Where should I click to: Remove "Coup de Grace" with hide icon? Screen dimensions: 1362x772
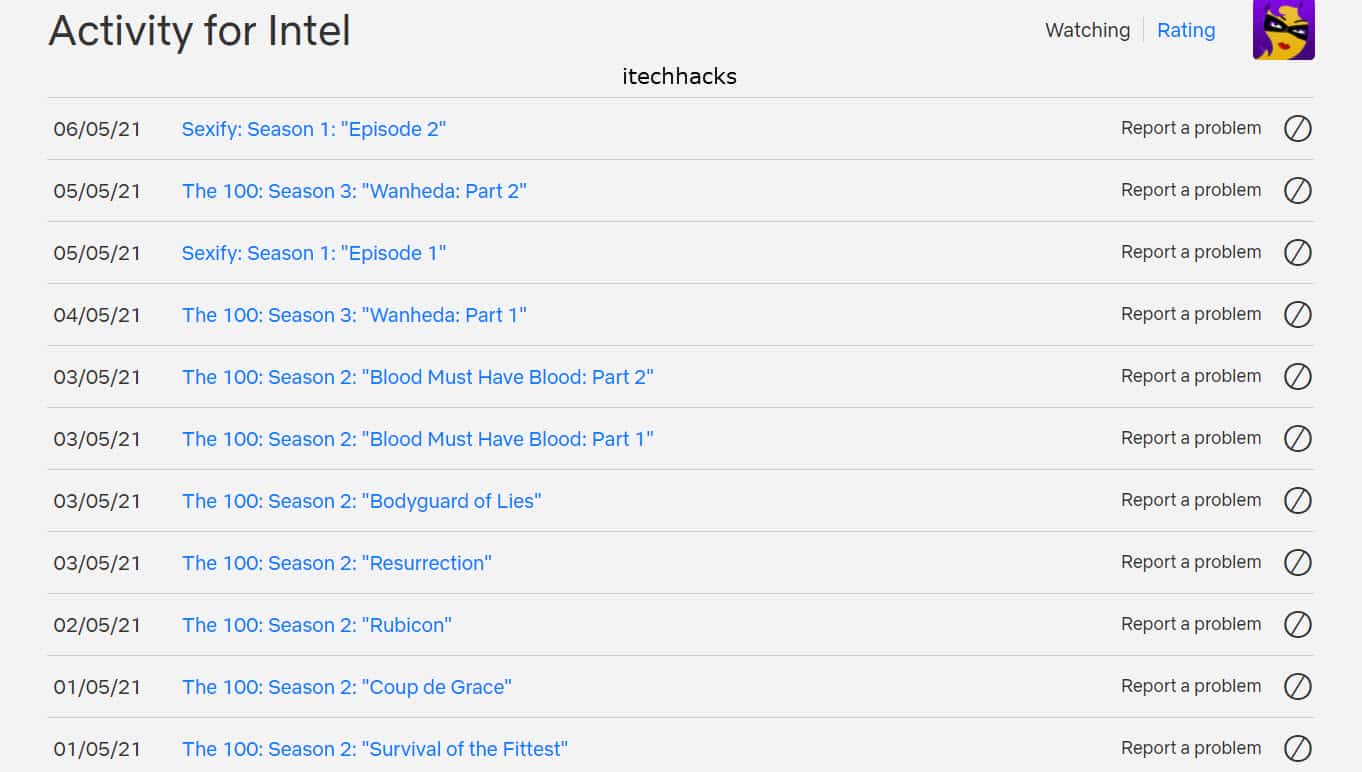(1297, 687)
